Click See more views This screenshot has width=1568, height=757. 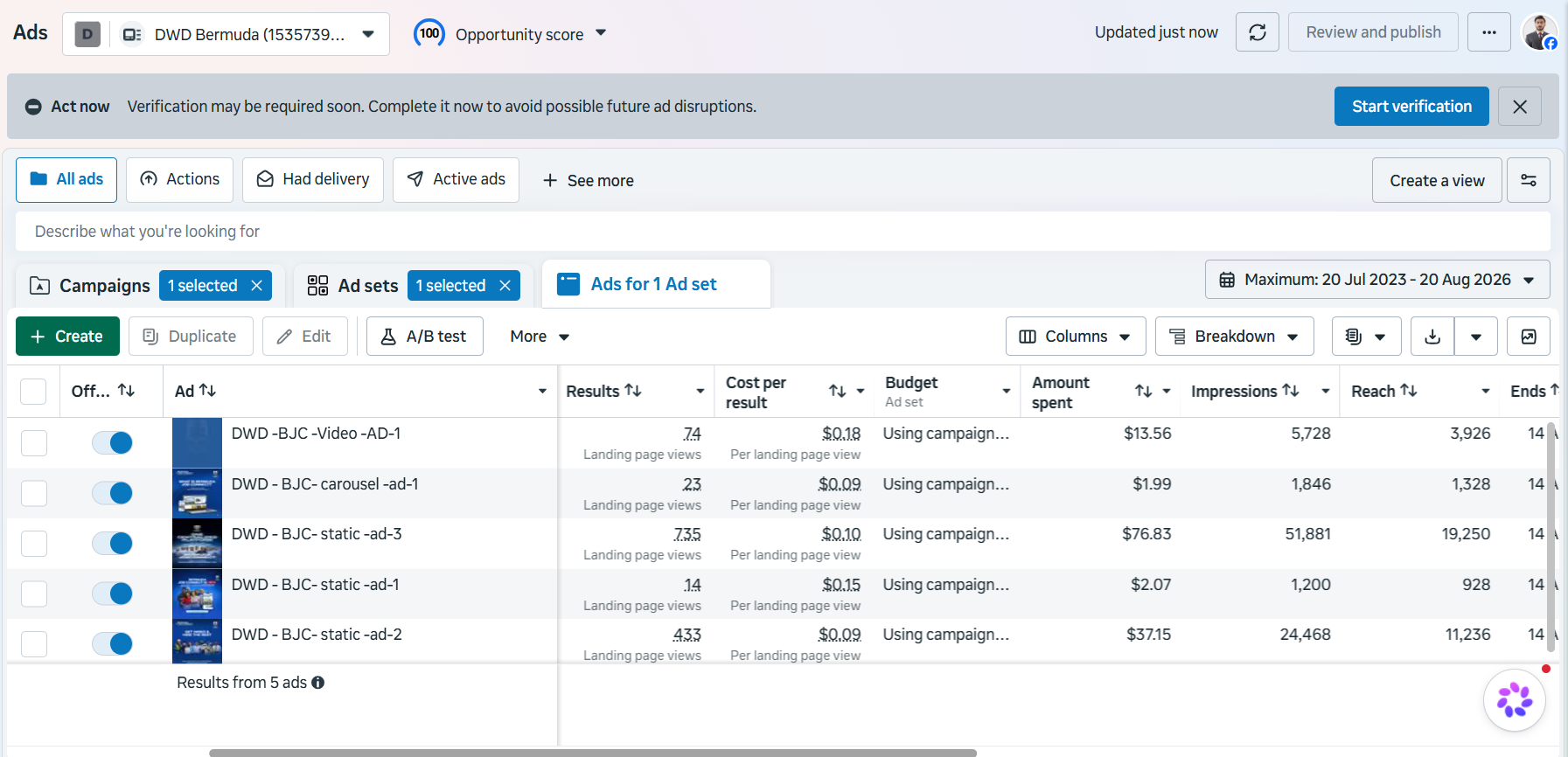[588, 181]
